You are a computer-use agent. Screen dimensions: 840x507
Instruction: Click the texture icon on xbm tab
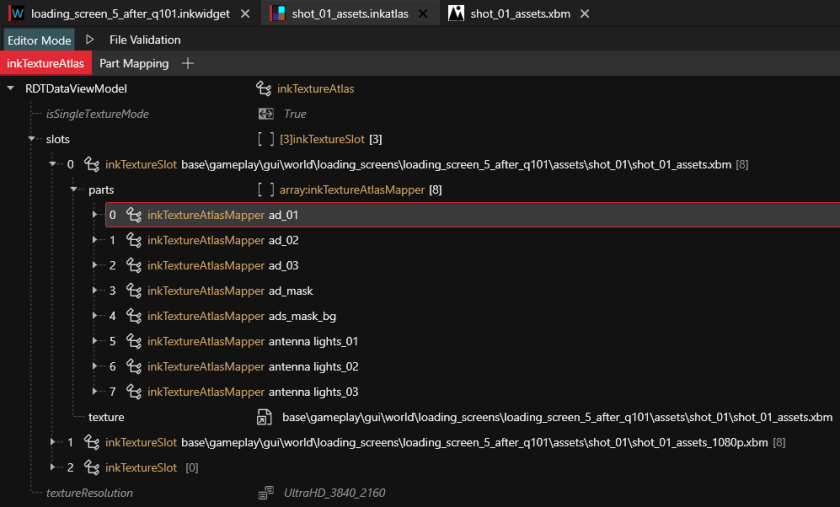coord(456,13)
